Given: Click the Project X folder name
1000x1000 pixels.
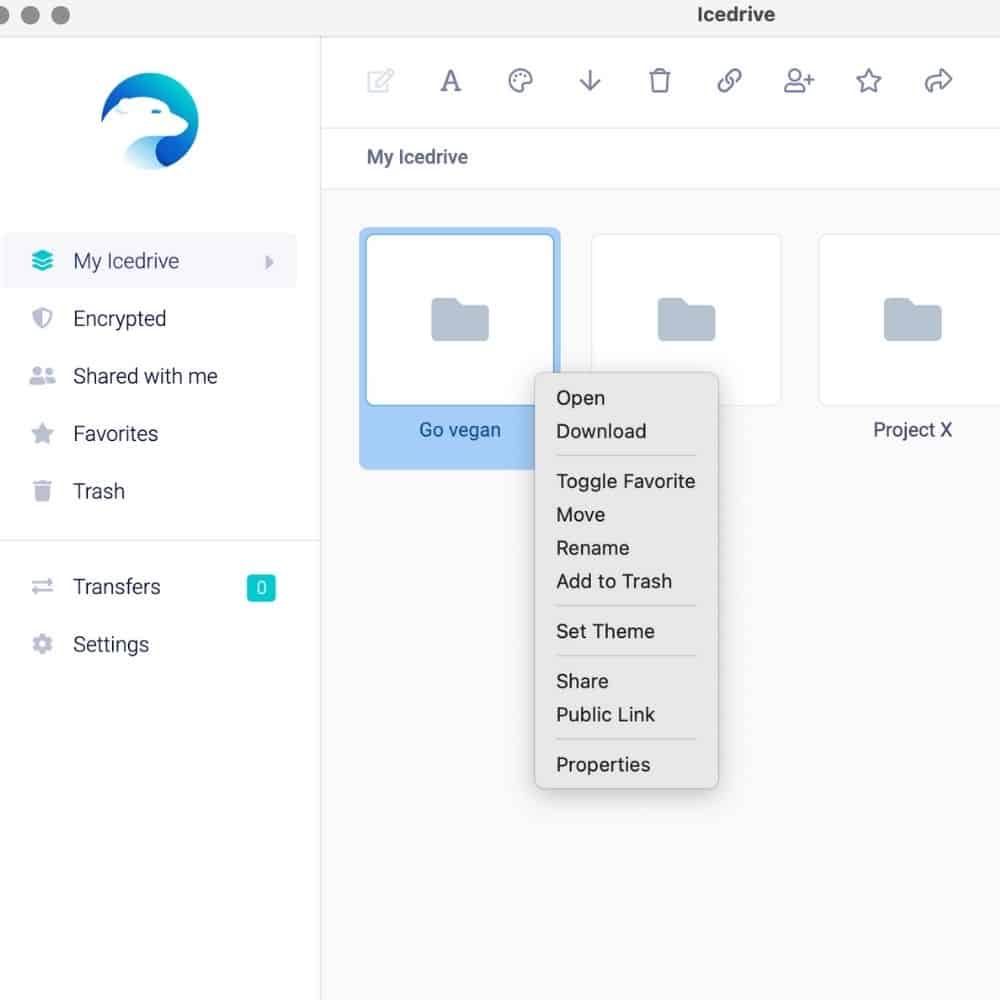Looking at the screenshot, I should [913, 430].
